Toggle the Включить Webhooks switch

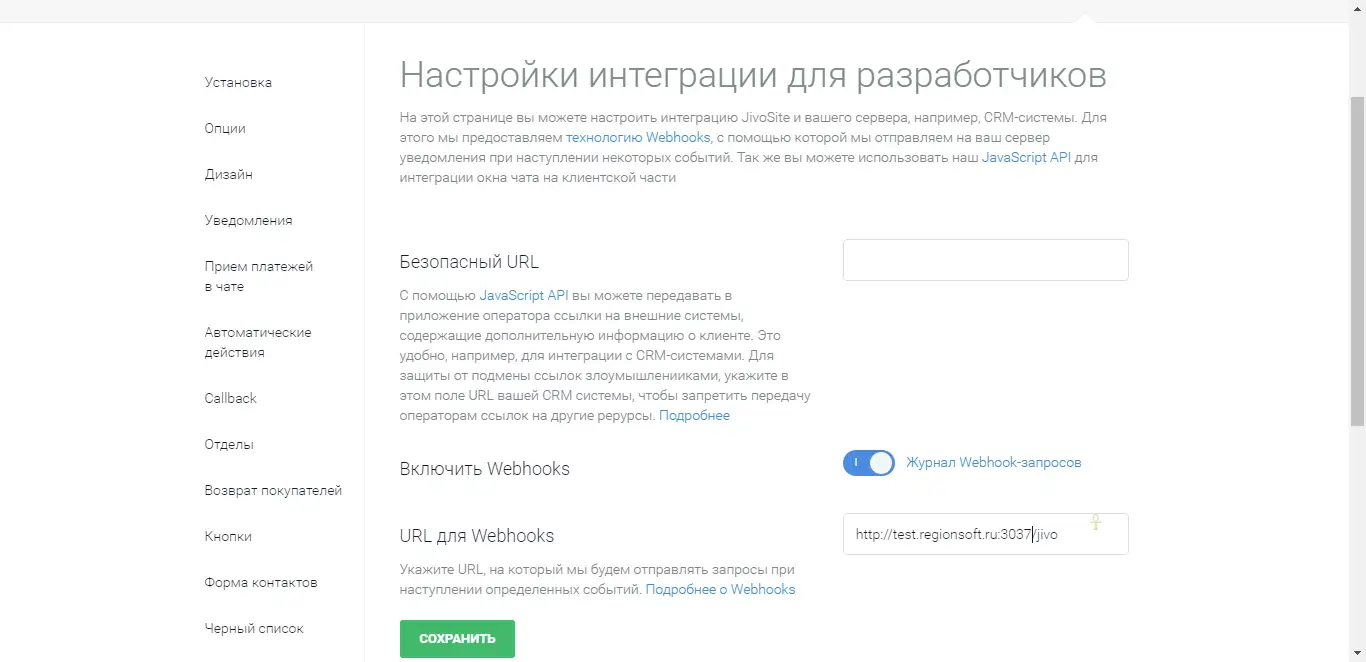[868, 463]
